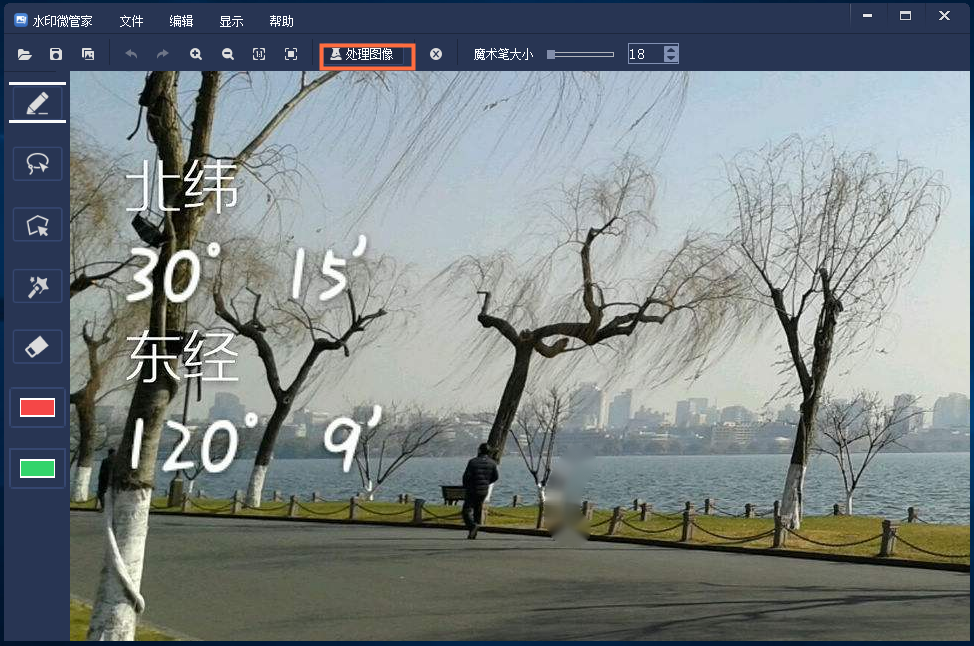Redo the last edit
The height and width of the screenshot is (646, 974).
(162, 54)
